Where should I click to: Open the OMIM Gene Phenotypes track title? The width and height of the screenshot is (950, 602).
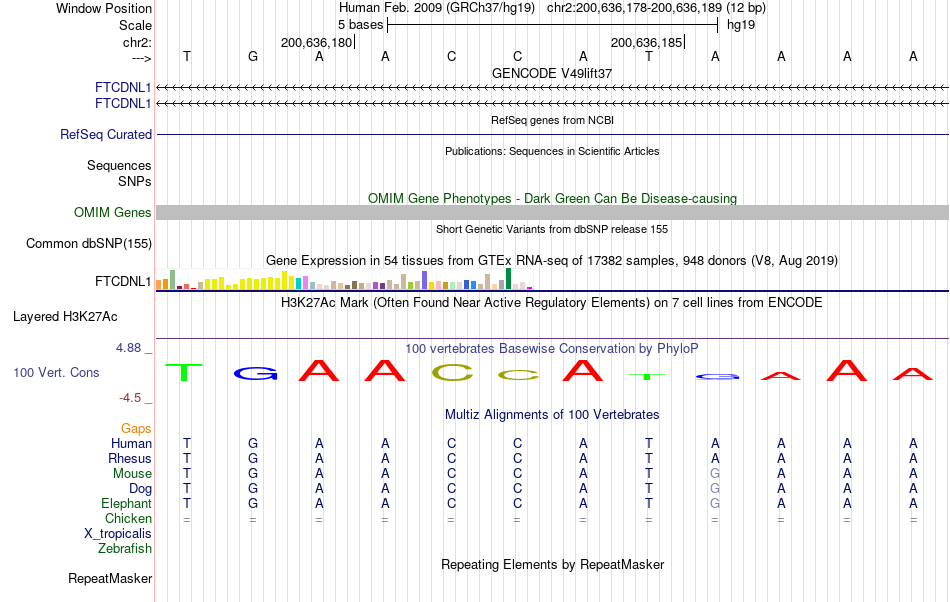tap(552, 199)
